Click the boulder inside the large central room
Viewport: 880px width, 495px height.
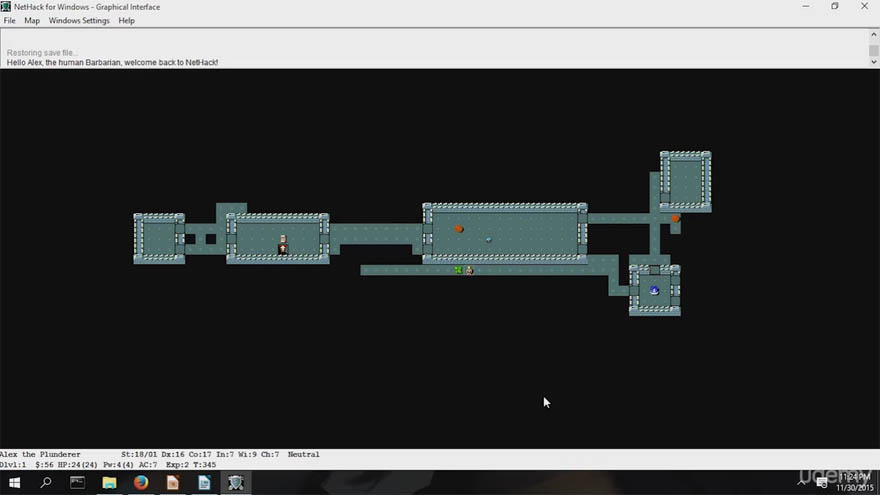(459, 229)
